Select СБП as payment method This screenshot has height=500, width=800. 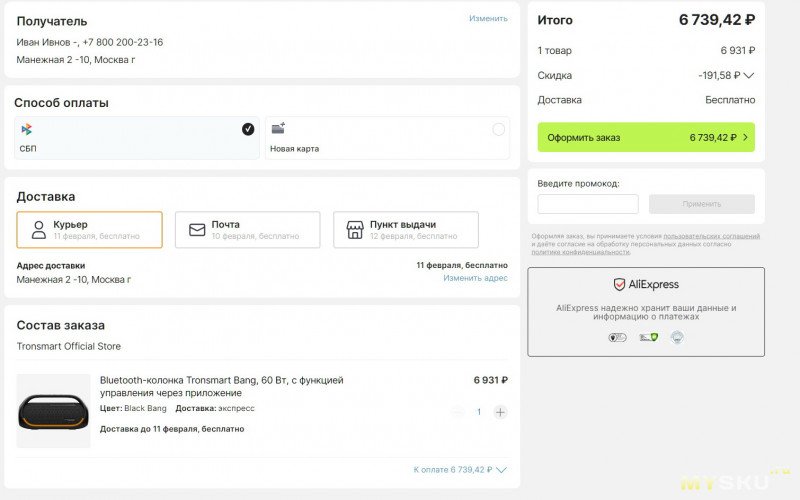point(137,138)
